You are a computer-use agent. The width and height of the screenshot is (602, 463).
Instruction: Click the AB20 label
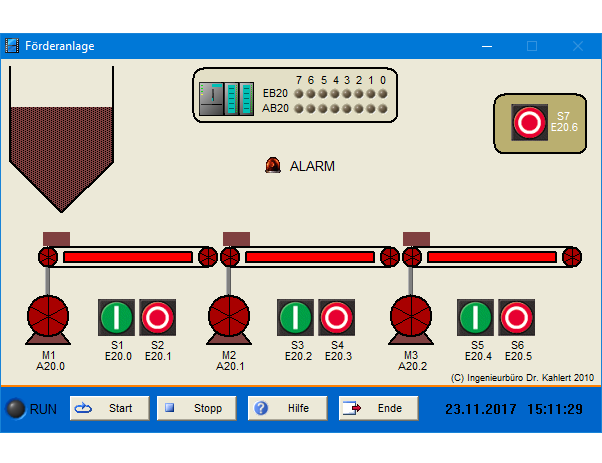[275, 108]
